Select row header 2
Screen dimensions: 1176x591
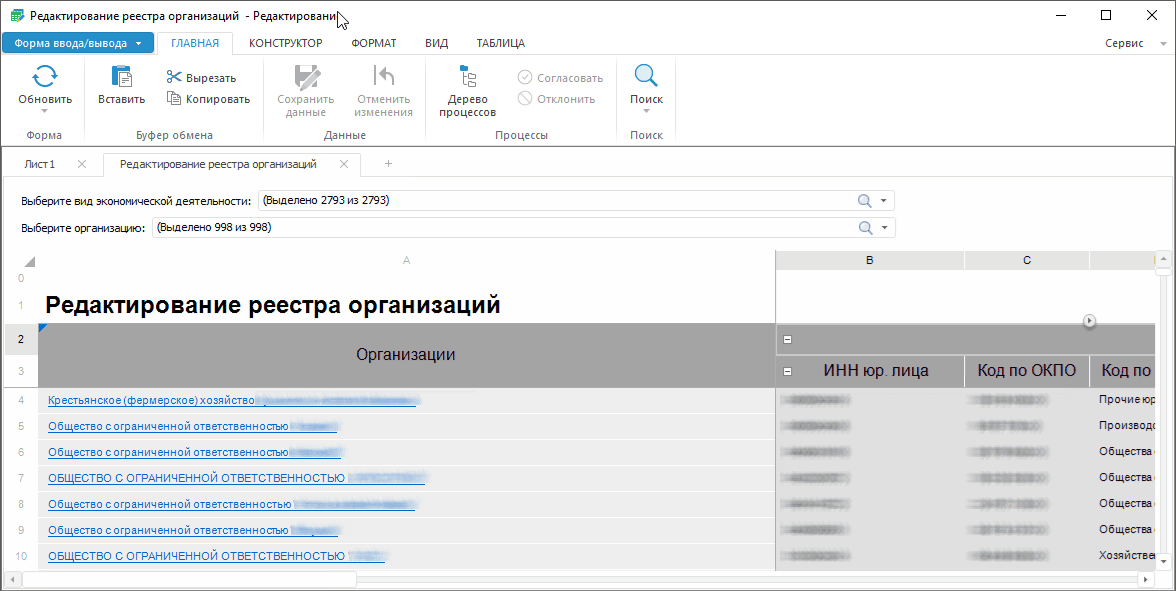(x=21, y=339)
